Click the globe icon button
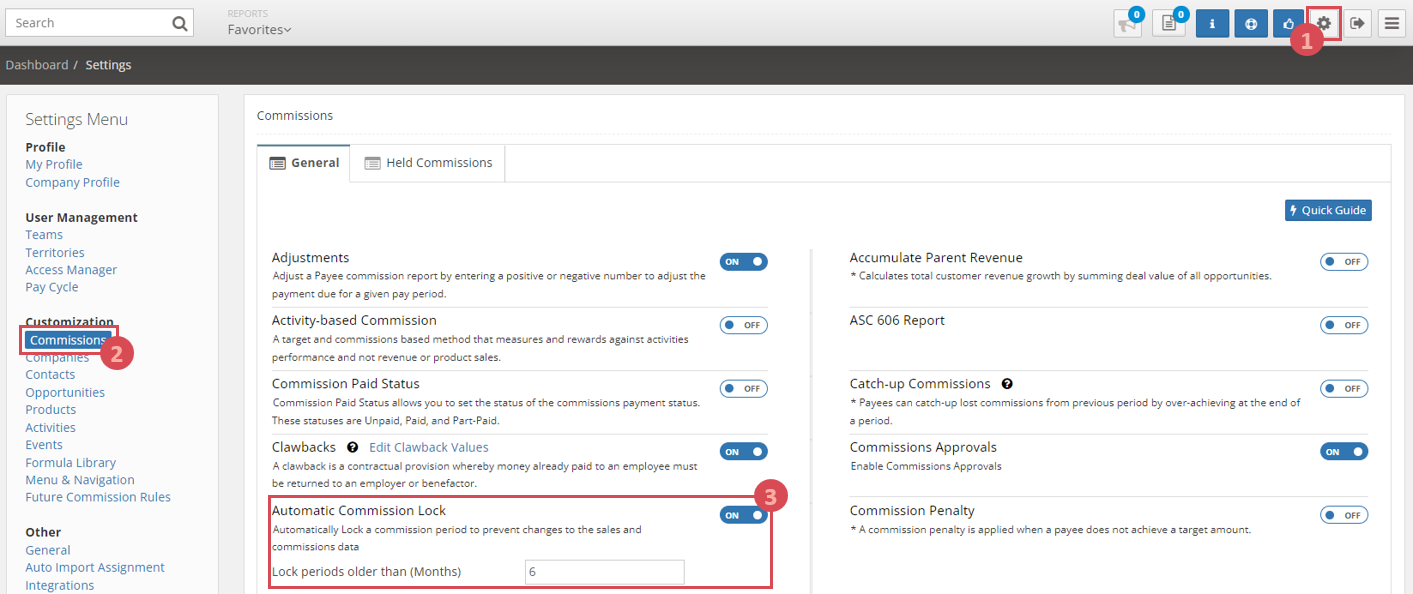 coord(1250,23)
